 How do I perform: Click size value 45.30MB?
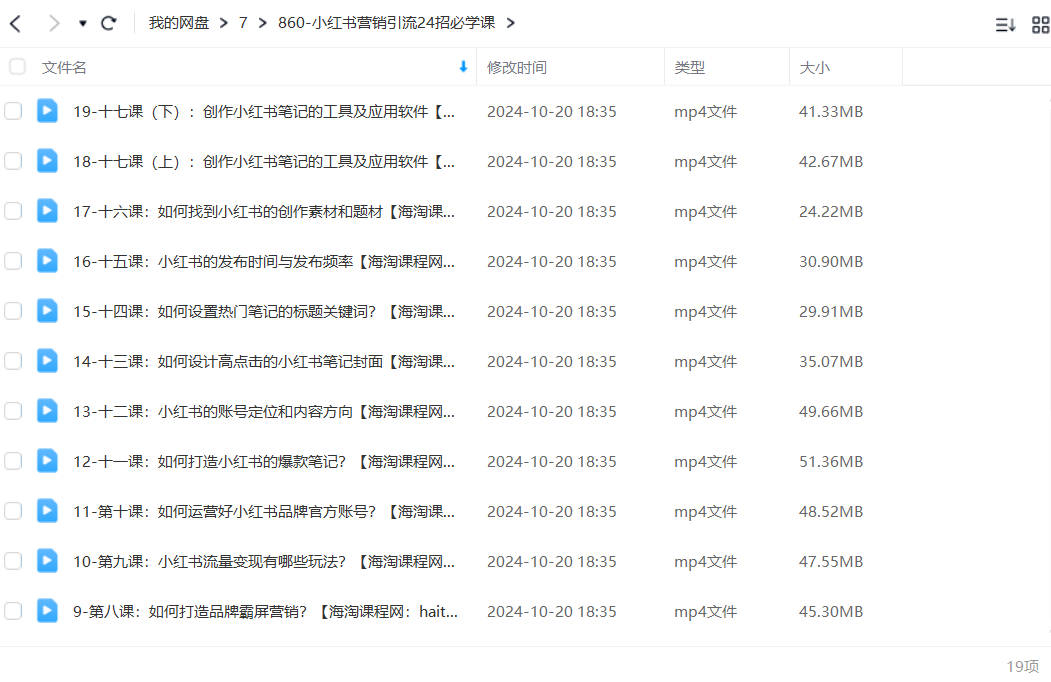pos(831,612)
